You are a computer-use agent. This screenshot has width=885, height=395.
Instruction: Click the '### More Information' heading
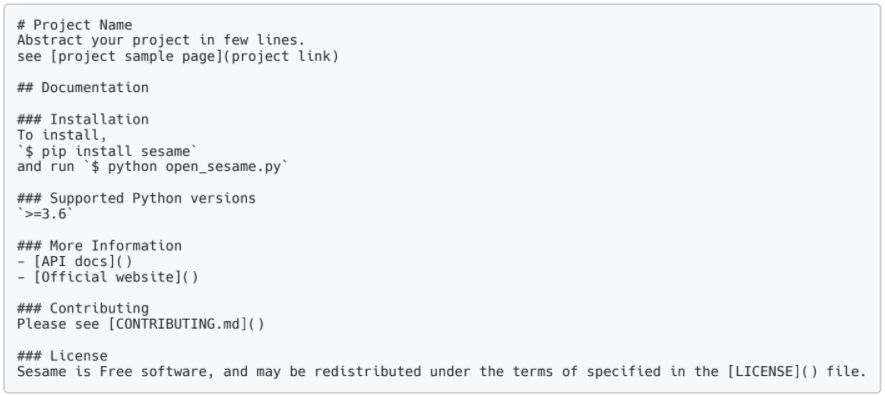click(99, 245)
